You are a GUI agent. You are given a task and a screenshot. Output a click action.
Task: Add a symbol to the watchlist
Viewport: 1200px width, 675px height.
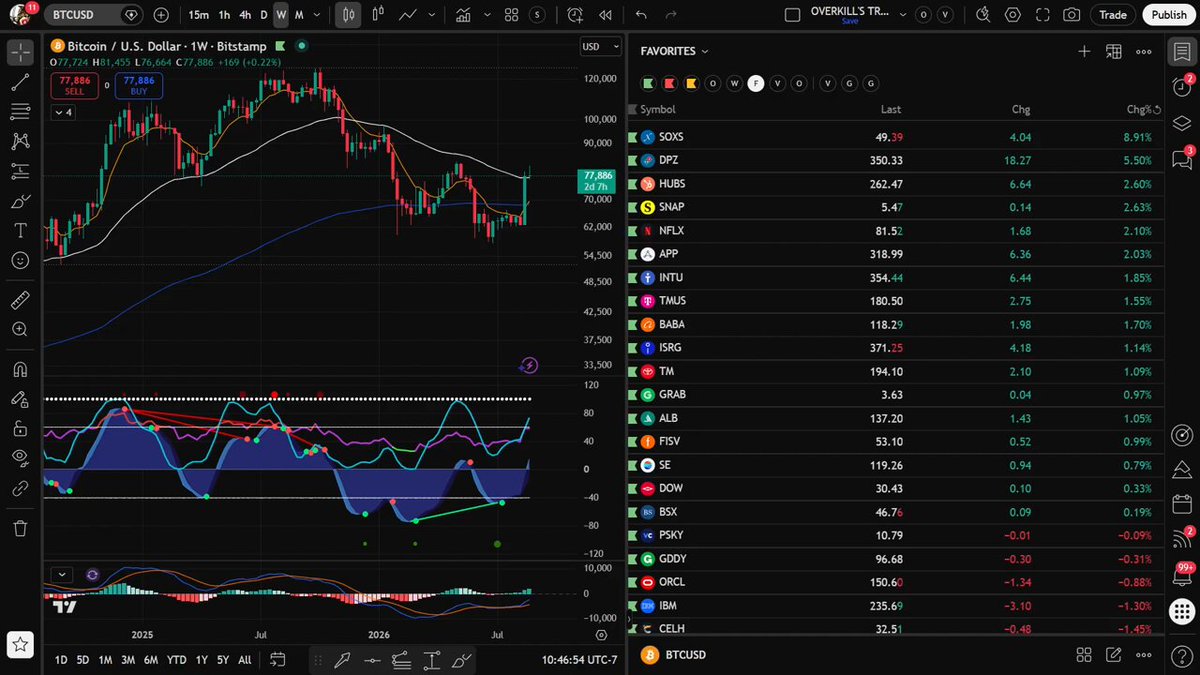[1084, 51]
